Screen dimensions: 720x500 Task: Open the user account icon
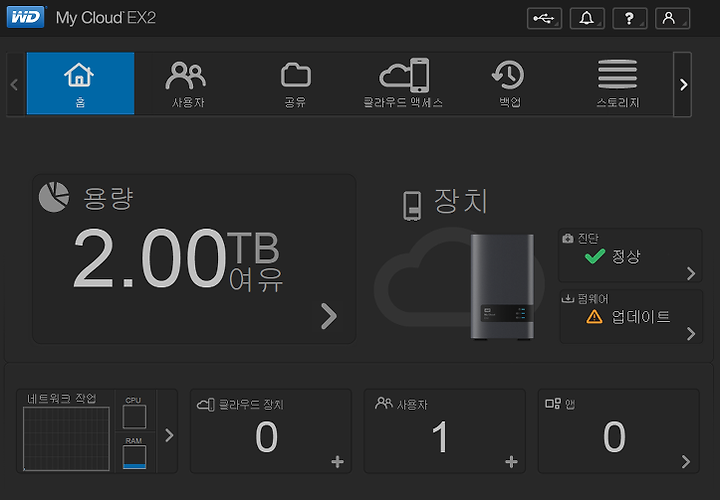pyautogui.click(x=672, y=18)
